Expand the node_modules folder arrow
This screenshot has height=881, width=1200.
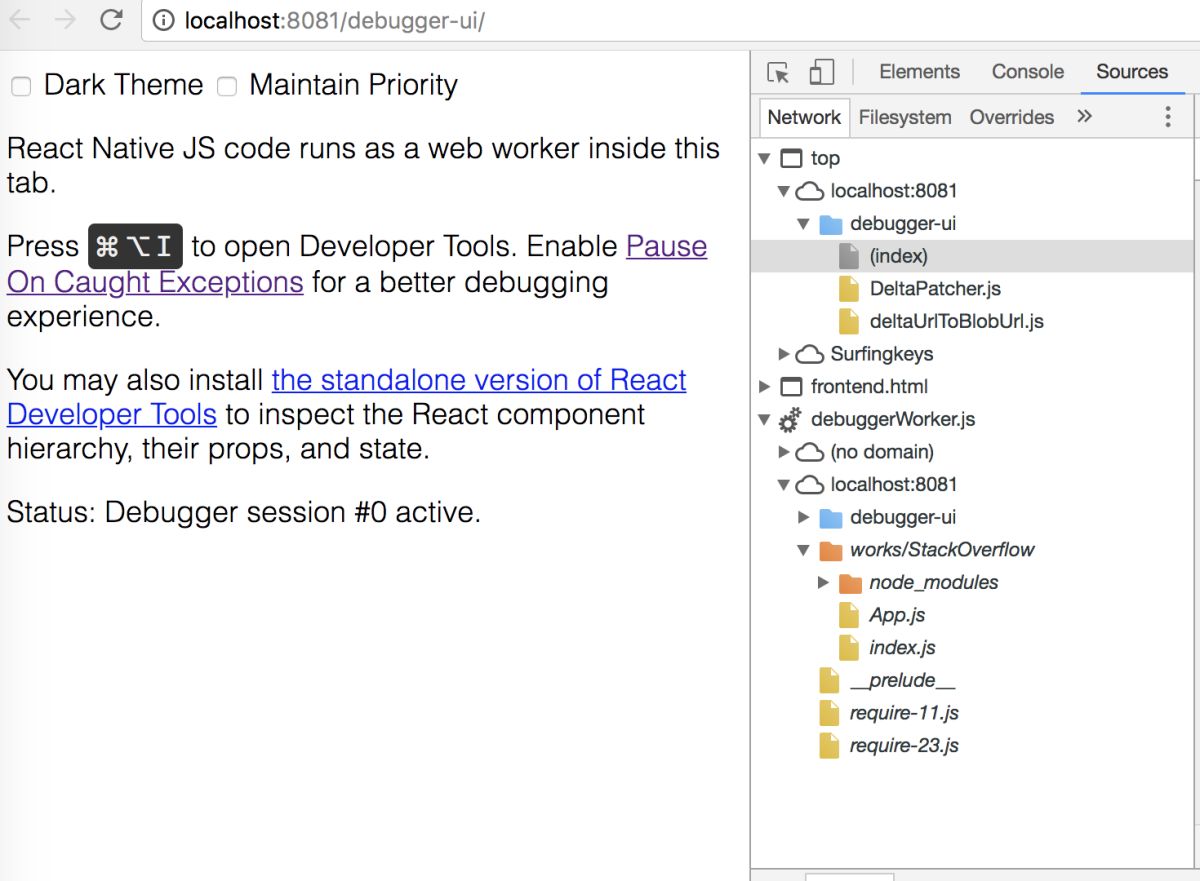tap(823, 583)
